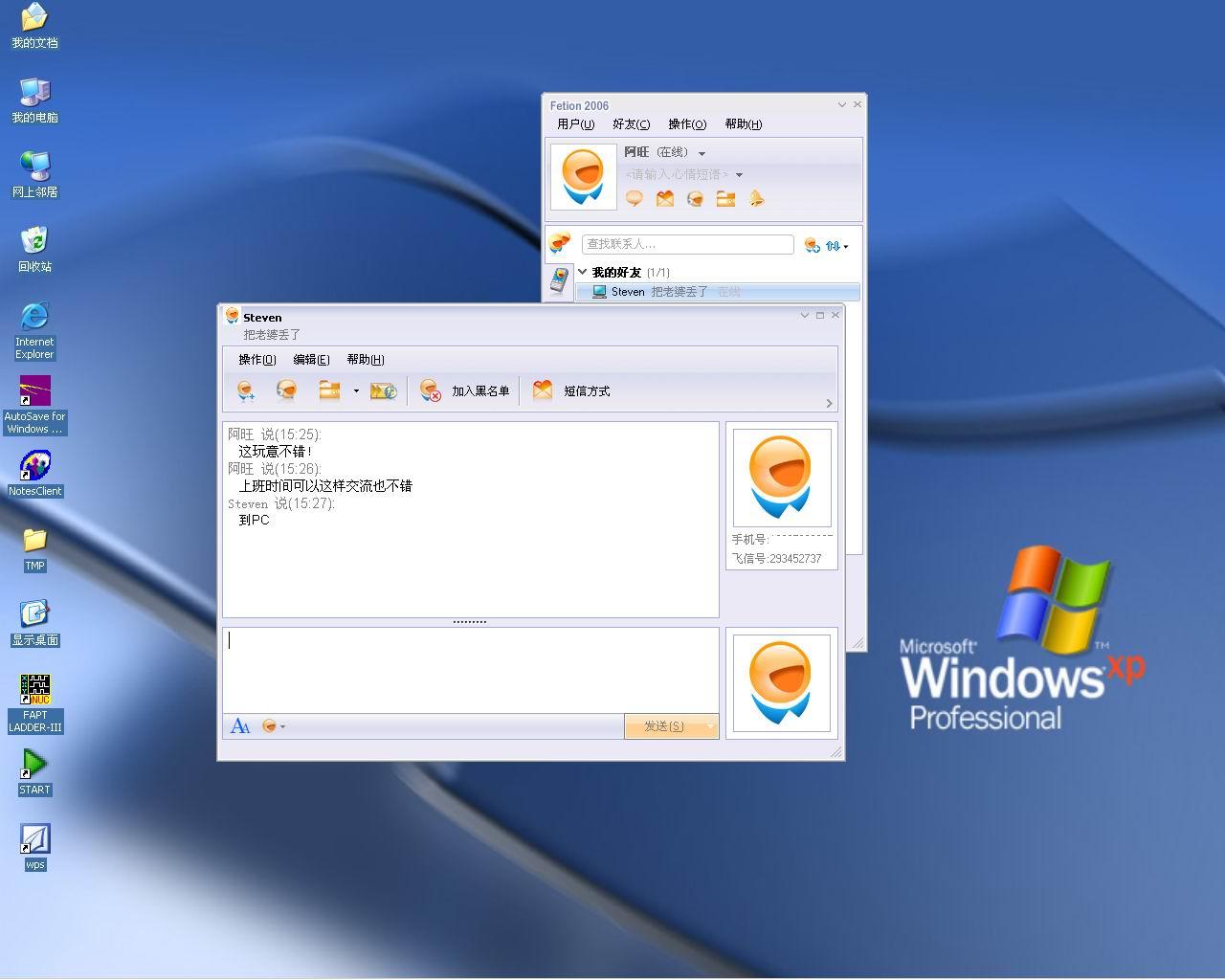Image resolution: width=1225 pixels, height=980 pixels.
Task: Click the 飞信号:293452737 text
Action: coord(777,559)
